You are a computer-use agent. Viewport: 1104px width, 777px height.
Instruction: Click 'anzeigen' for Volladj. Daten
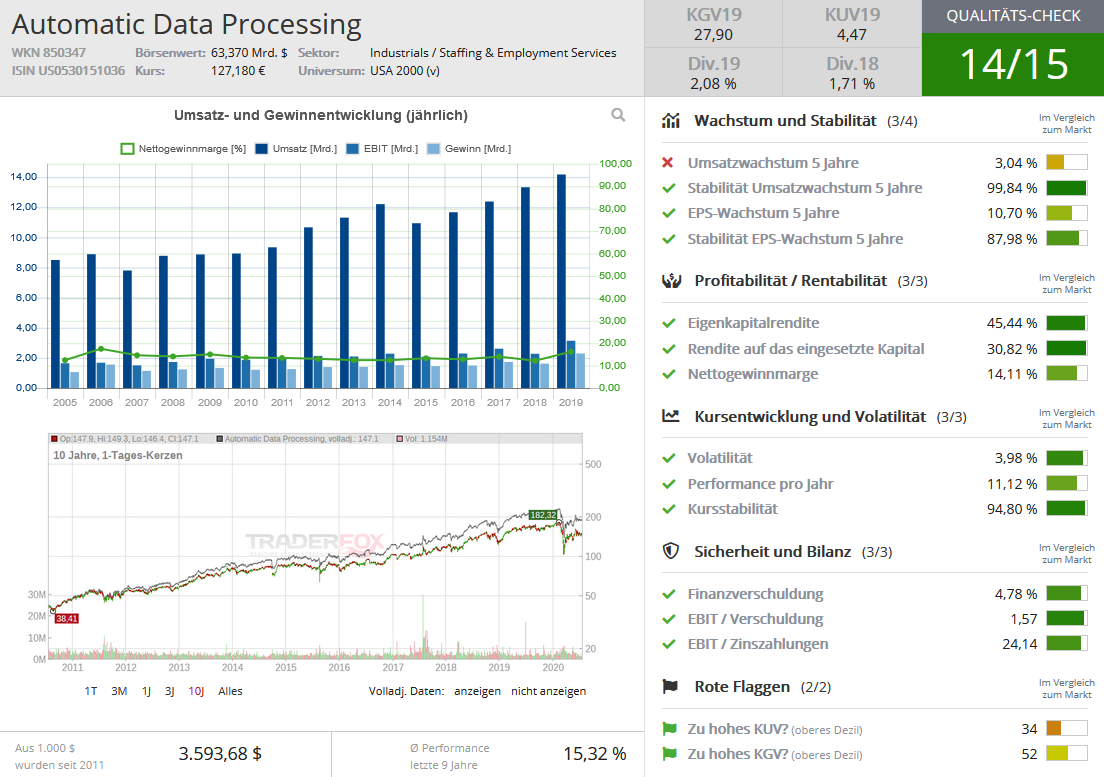pos(477,691)
